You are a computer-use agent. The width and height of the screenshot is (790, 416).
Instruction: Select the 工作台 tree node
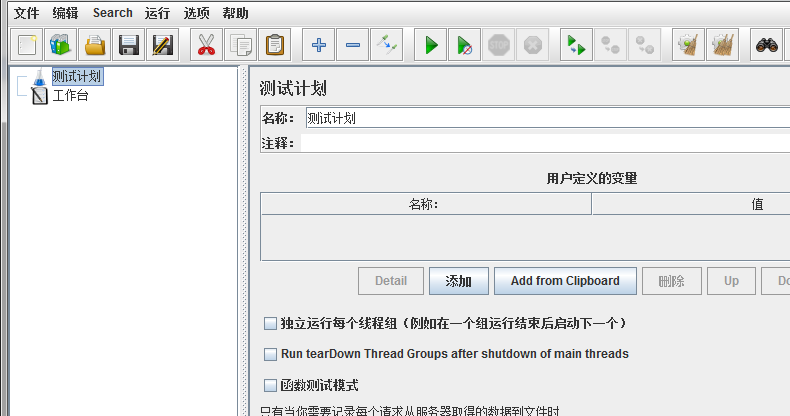[x=71, y=96]
